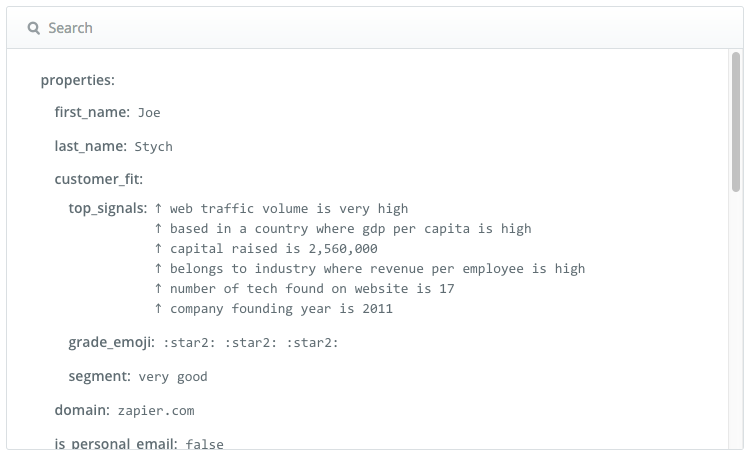The width and height of the screenshot is (755, 456).
Task: Click the up arrow before web traffic
Action: pyautogui.click(x=158, y=208)
